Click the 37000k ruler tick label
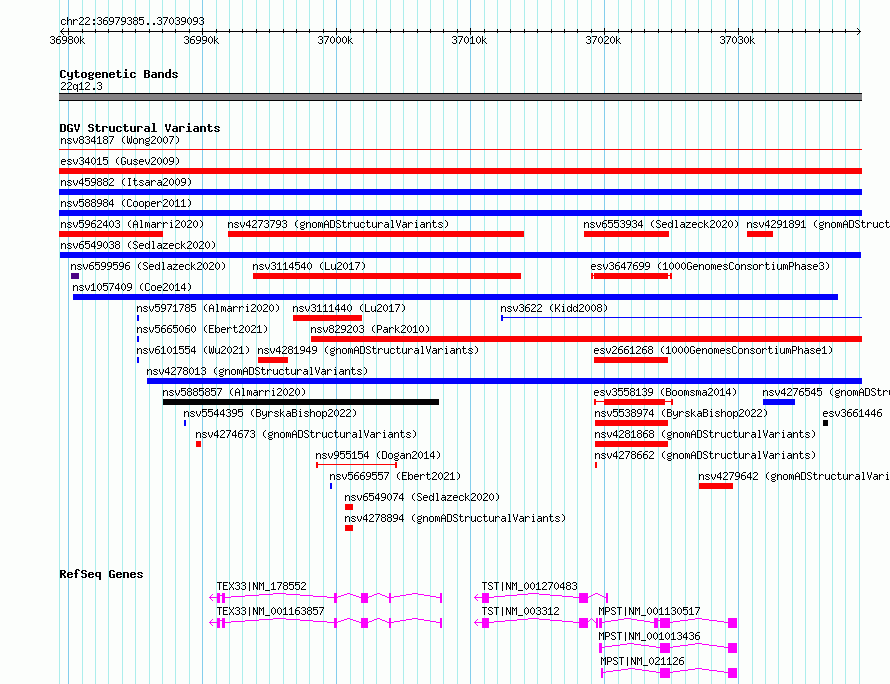The image size is (890, 684). (x=335, y=40)
